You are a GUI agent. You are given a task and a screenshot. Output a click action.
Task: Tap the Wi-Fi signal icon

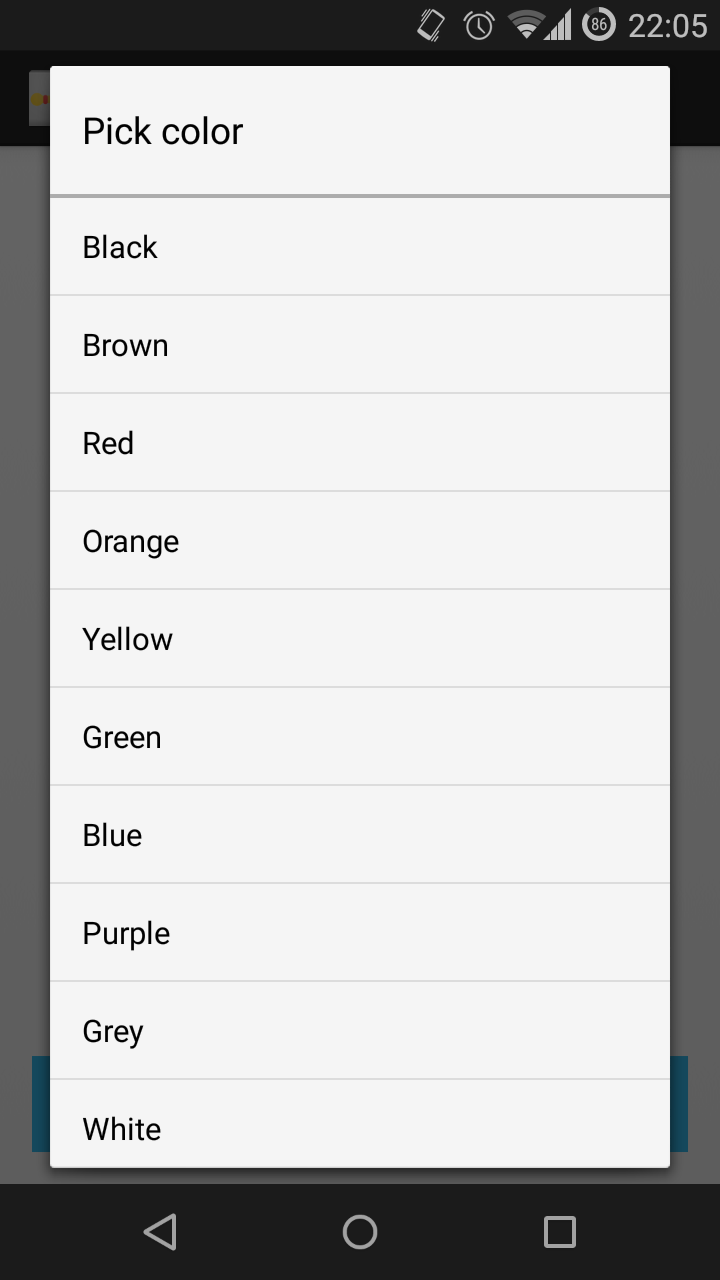527,25
